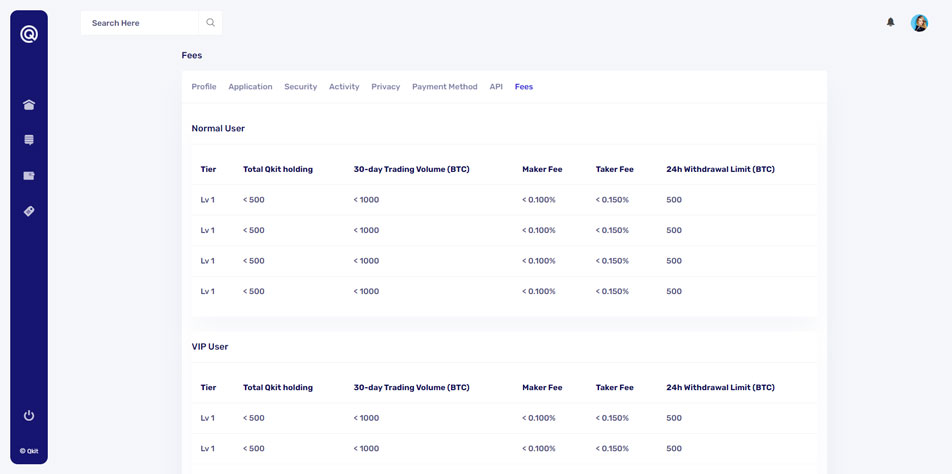Open the Home icon in the sidebar

point(29,105)
